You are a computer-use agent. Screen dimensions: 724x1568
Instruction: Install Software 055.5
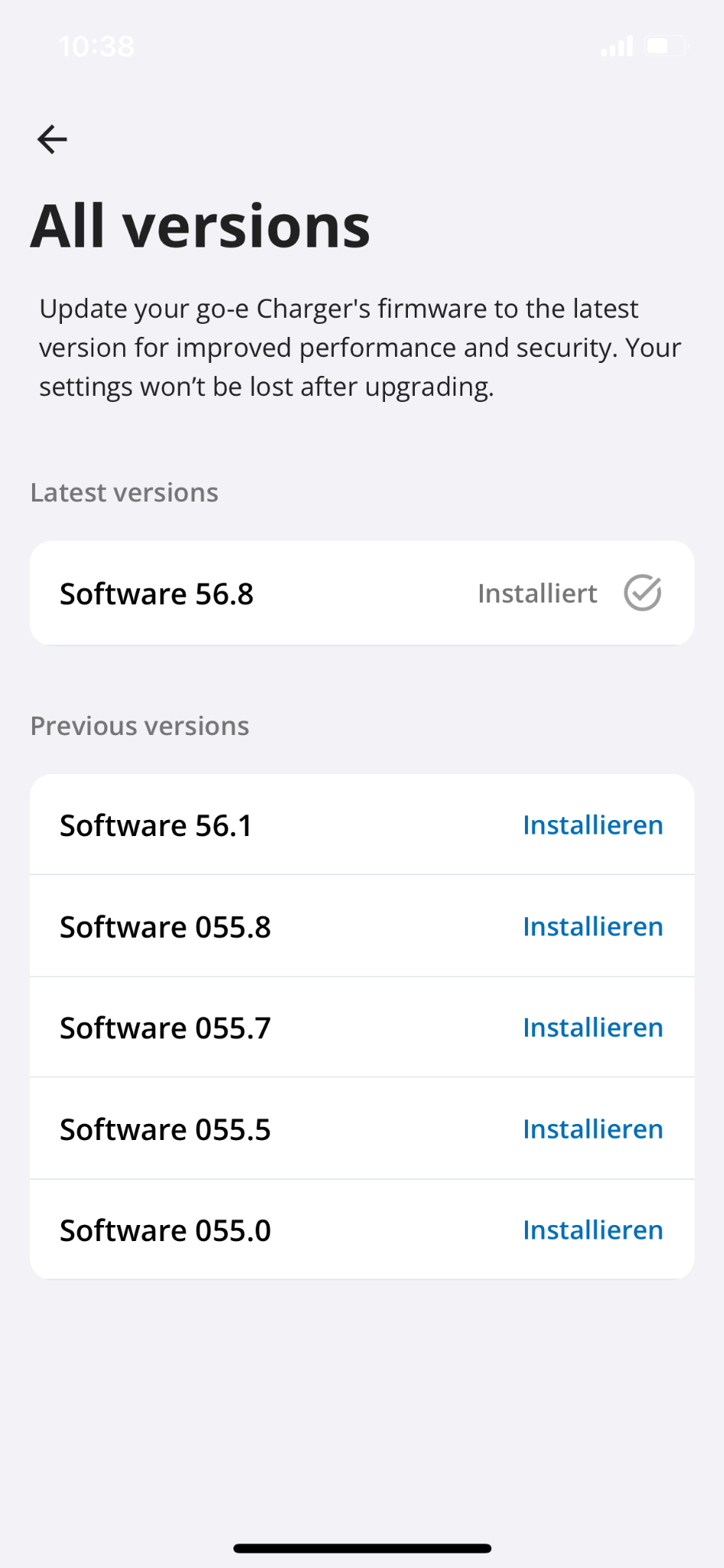coord(592,1129)
